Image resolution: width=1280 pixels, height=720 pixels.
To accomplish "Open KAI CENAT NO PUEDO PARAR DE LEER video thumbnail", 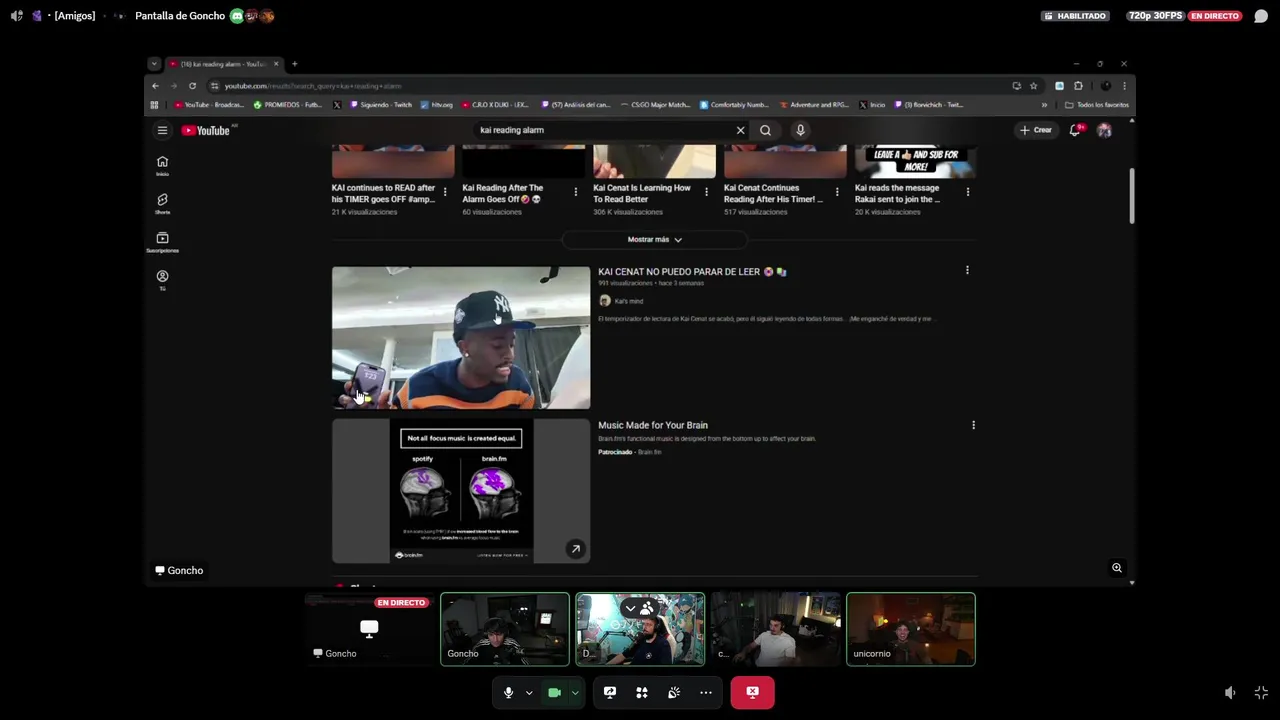I will (x=461, y=338).
